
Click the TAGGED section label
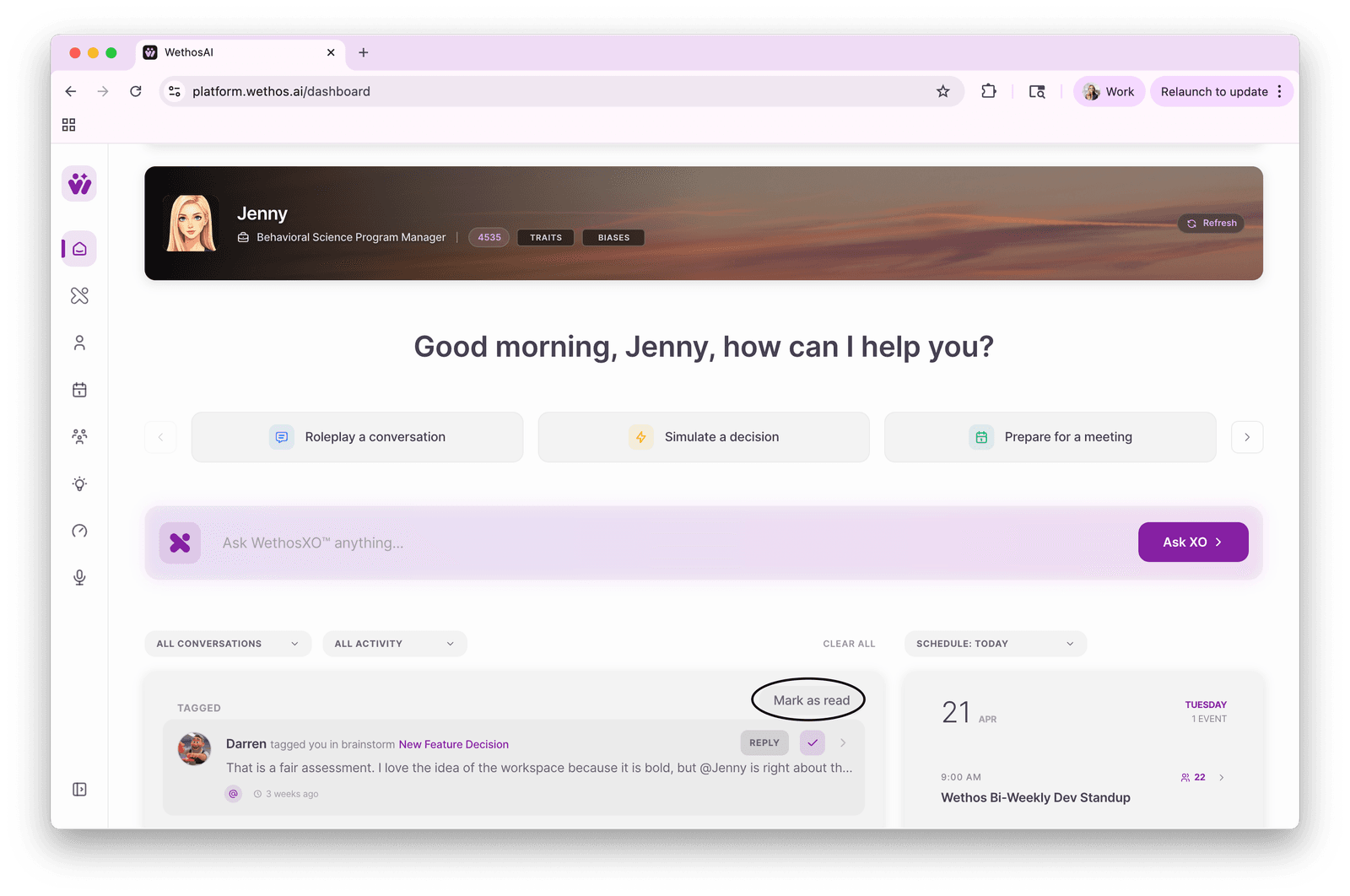click(x=199, y=708)
